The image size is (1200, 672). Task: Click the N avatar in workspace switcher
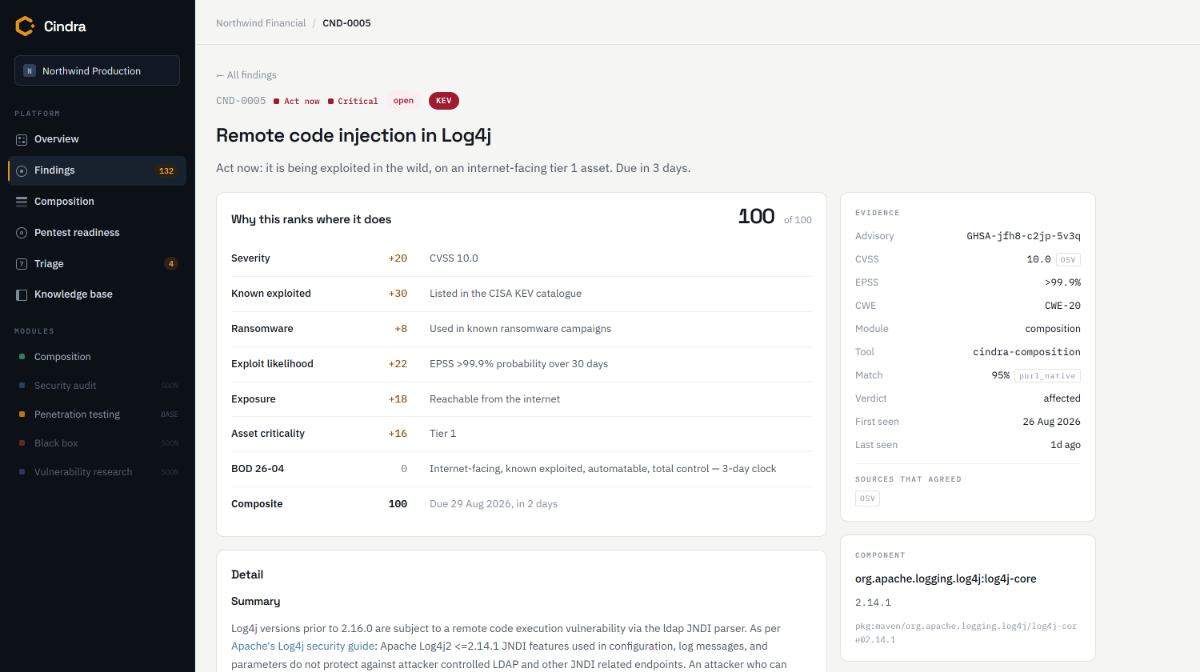pos(29,71)
